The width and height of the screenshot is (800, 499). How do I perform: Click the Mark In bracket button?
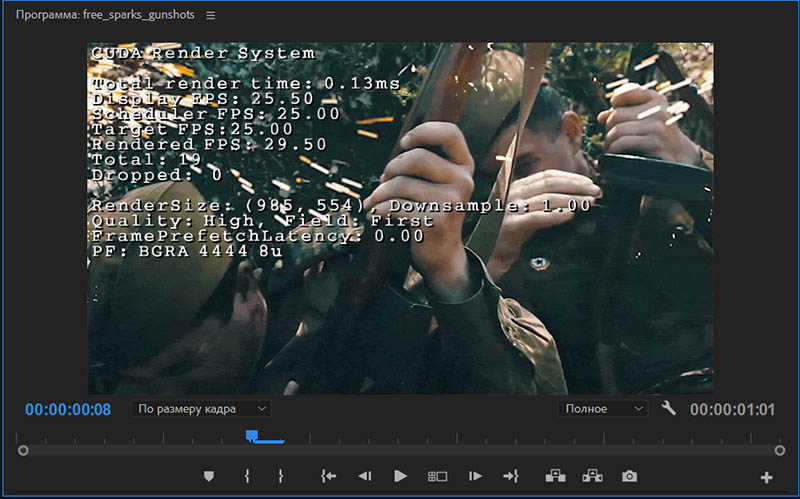click(x=247, y=476)
